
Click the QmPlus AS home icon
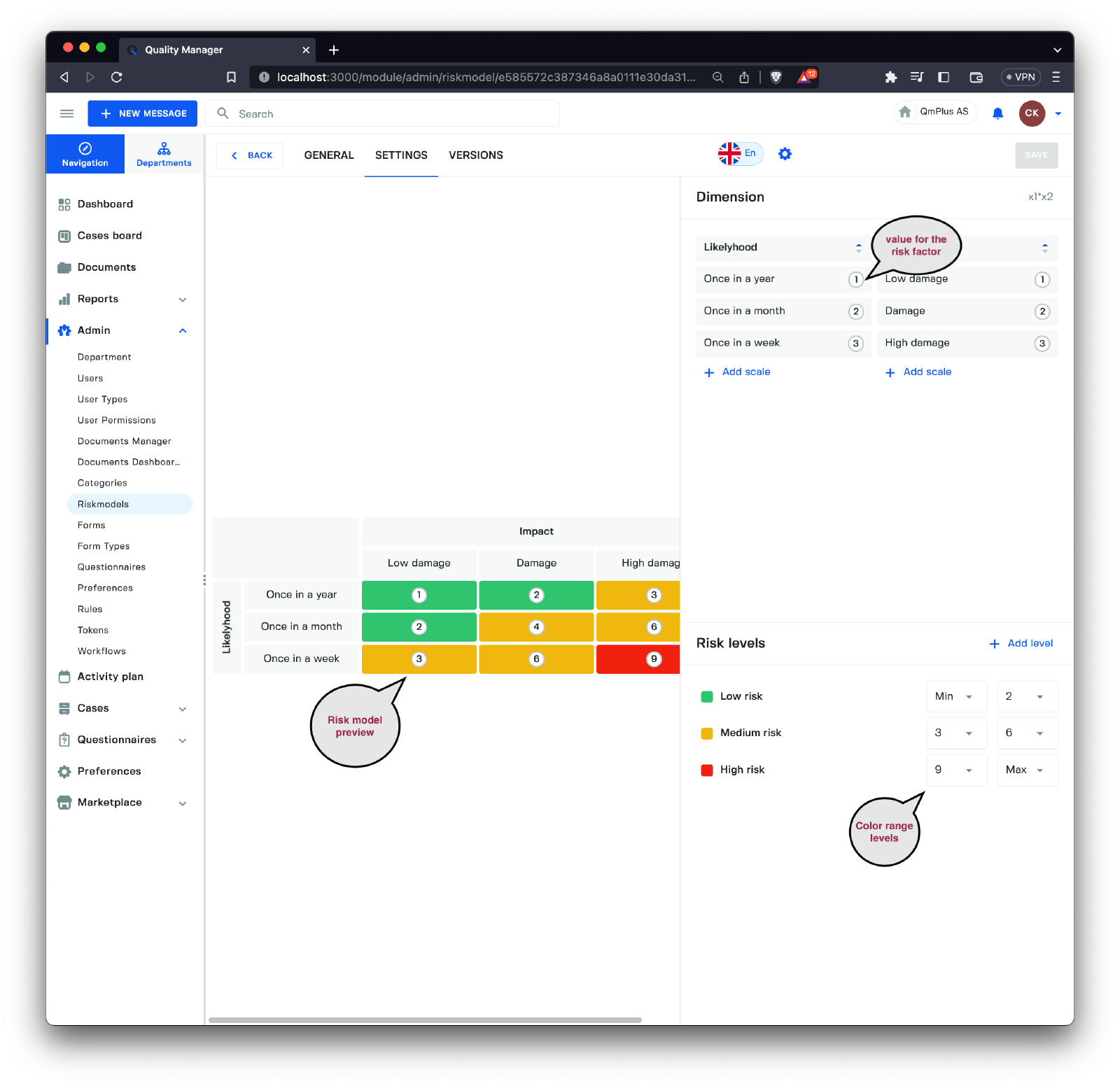coord(905,112)
